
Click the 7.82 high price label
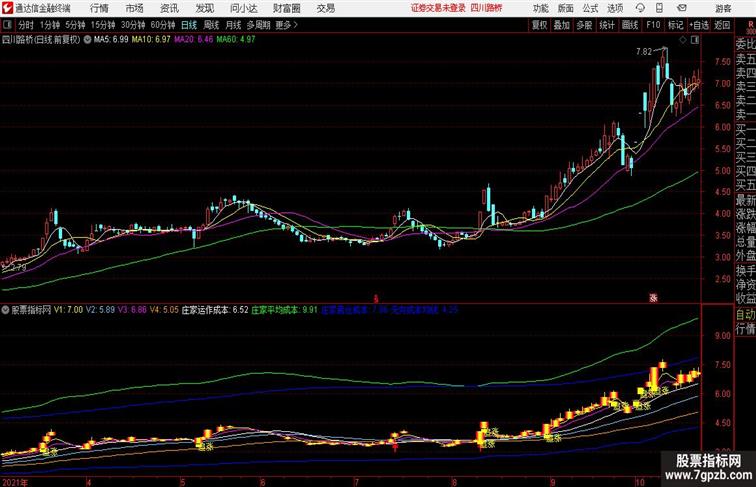click(644, 52)
